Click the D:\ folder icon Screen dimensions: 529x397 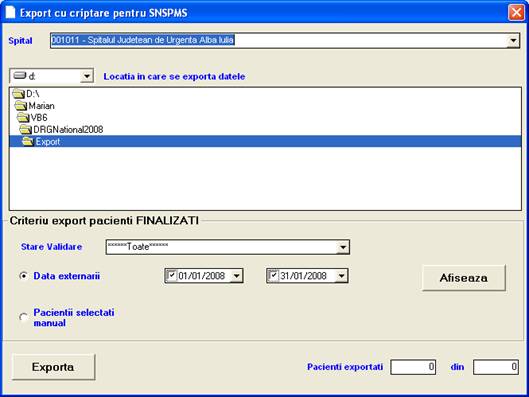(x=19, y=94)
